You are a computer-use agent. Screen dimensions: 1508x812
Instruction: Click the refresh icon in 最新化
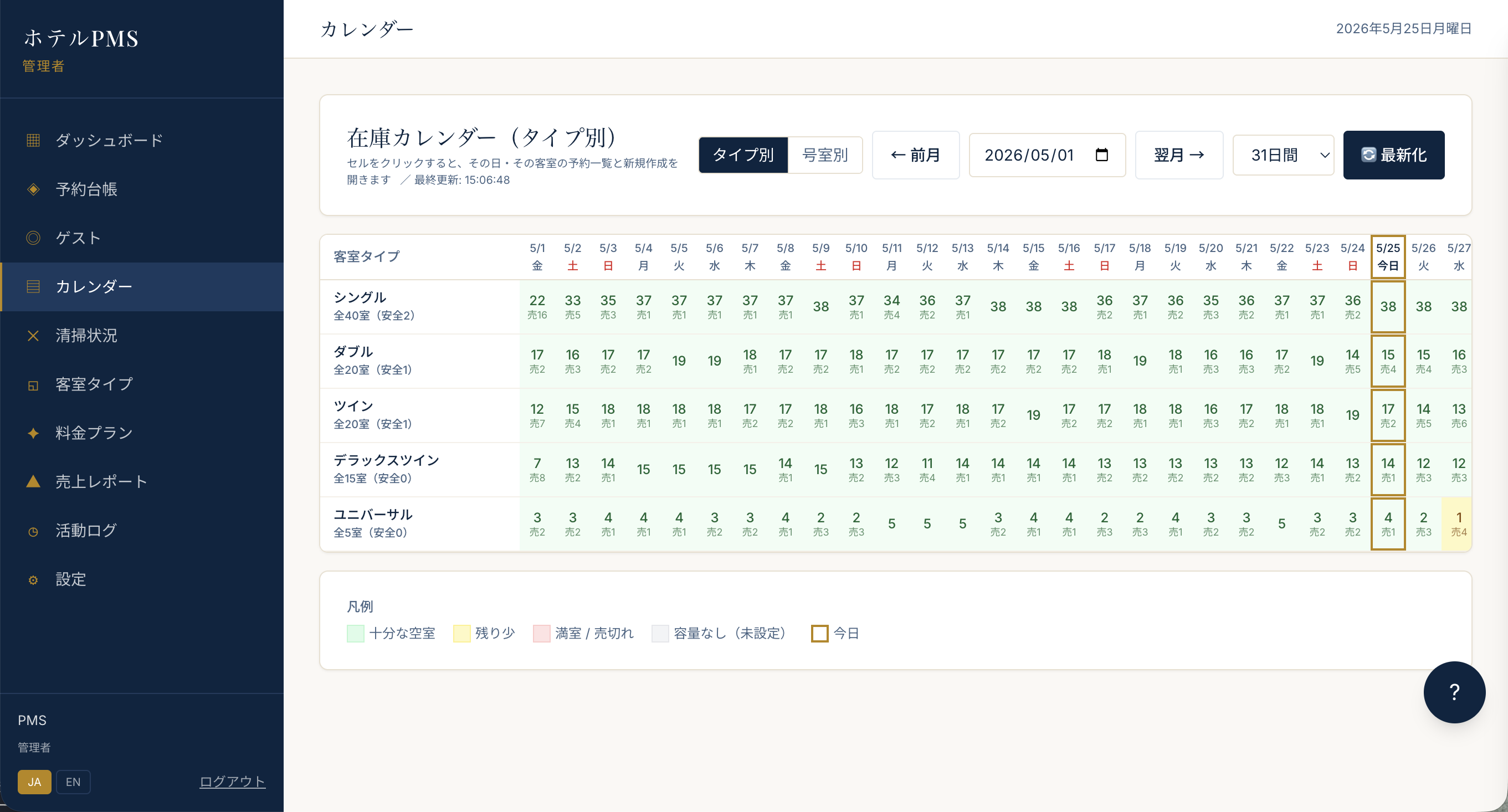pos(1369,155)
